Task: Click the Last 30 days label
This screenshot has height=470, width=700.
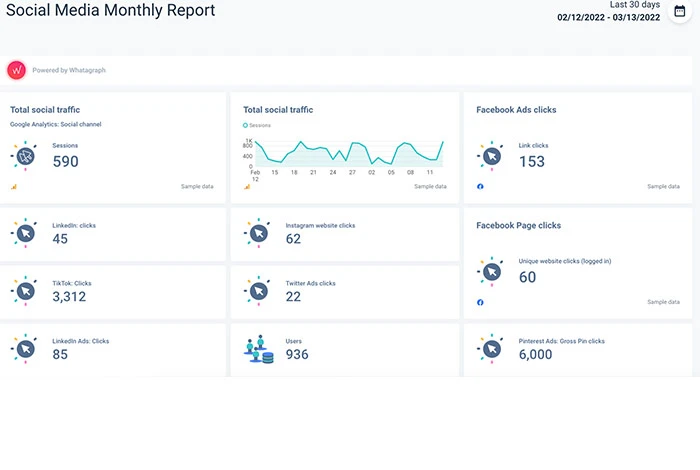Action: coord(635,5)
